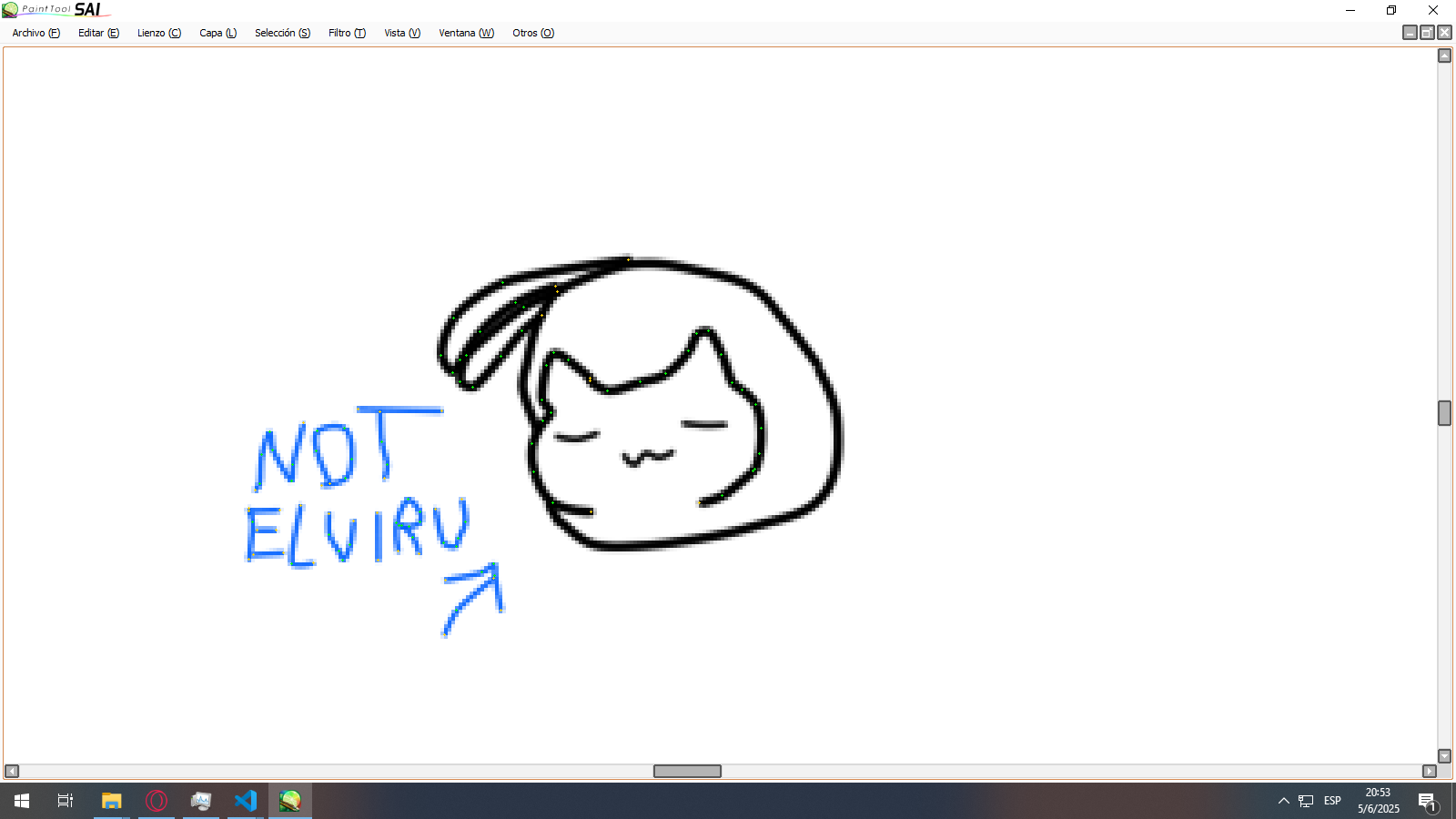Click the vertical scrollbar up arrow
Viewport: 1456px width, 819px height.
(x=1444, y=56)
